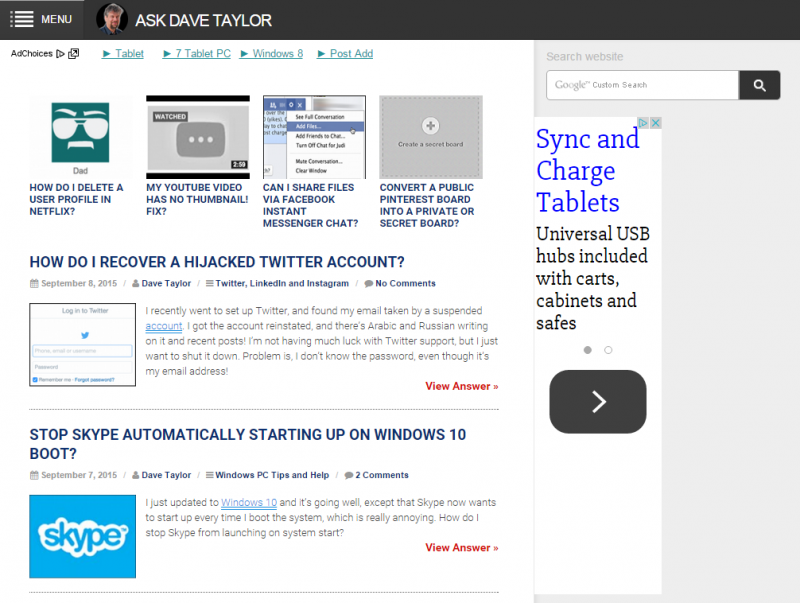
Task: Open Windows PC Tips and Help category
Action: pyautogui.click(x=272, y=475)
